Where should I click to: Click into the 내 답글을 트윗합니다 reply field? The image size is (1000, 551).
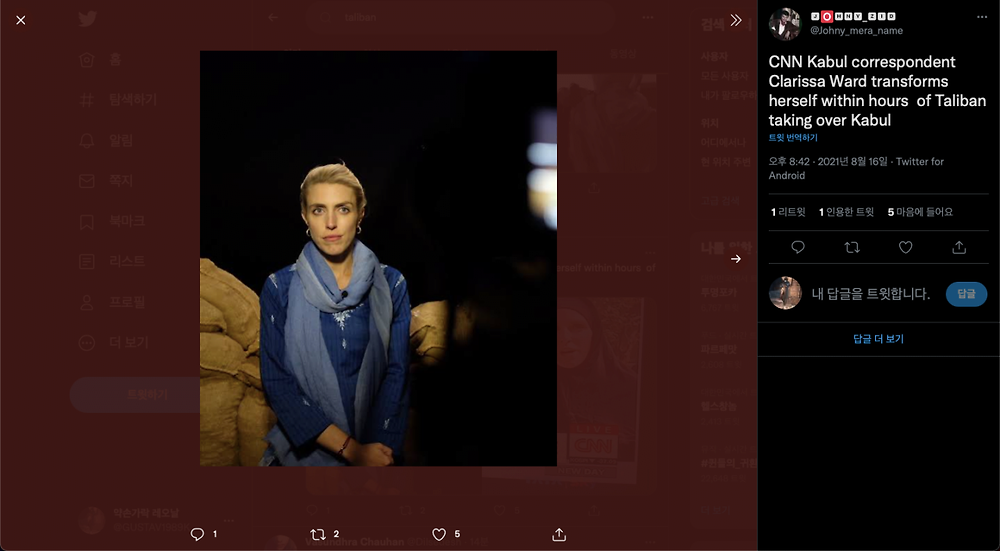871,294
